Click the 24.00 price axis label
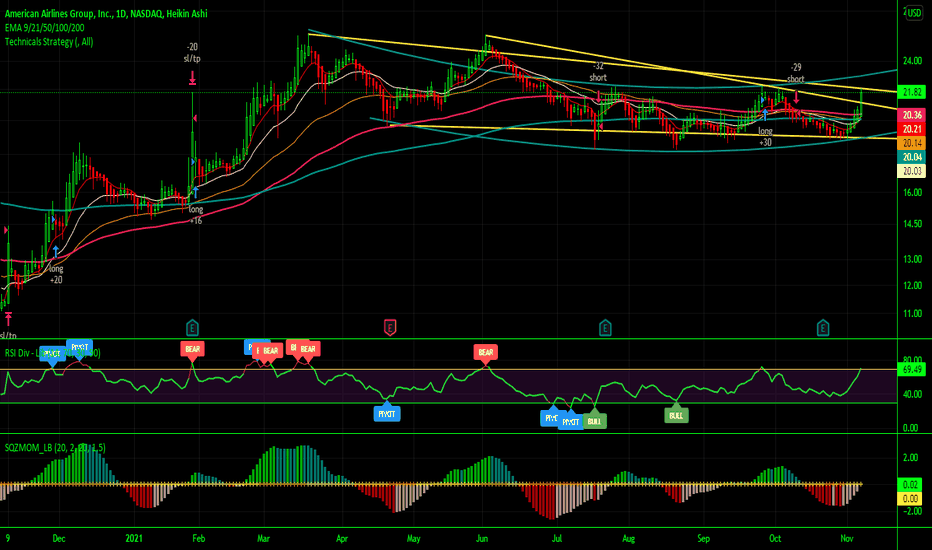 [x=912, y=61]
